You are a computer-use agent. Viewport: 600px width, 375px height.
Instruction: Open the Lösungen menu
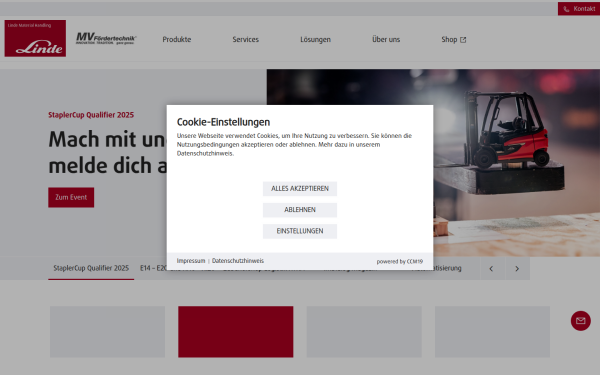pyautogui.click(x=315, y=39)
